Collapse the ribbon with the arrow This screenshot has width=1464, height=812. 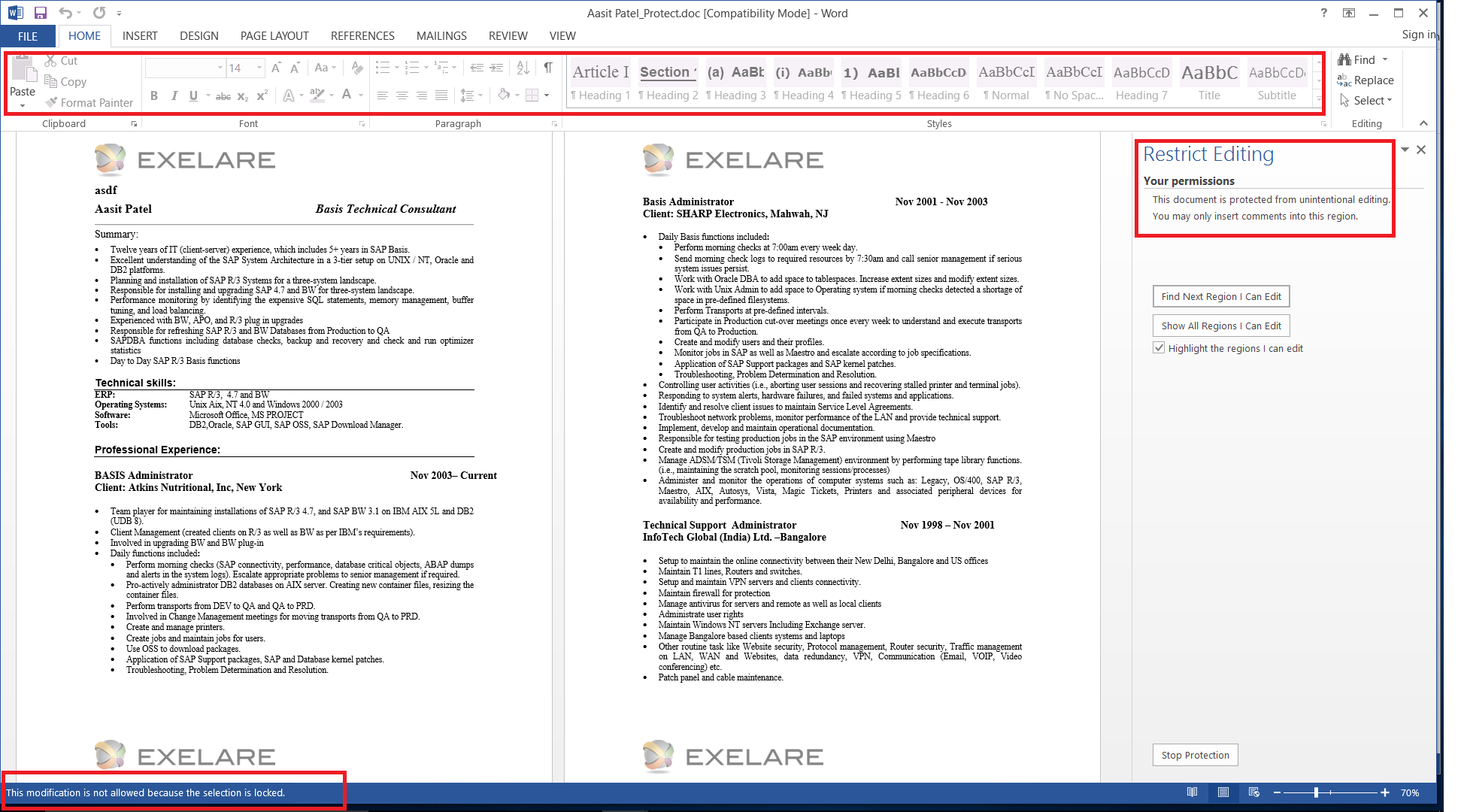tap(1423, 123)
